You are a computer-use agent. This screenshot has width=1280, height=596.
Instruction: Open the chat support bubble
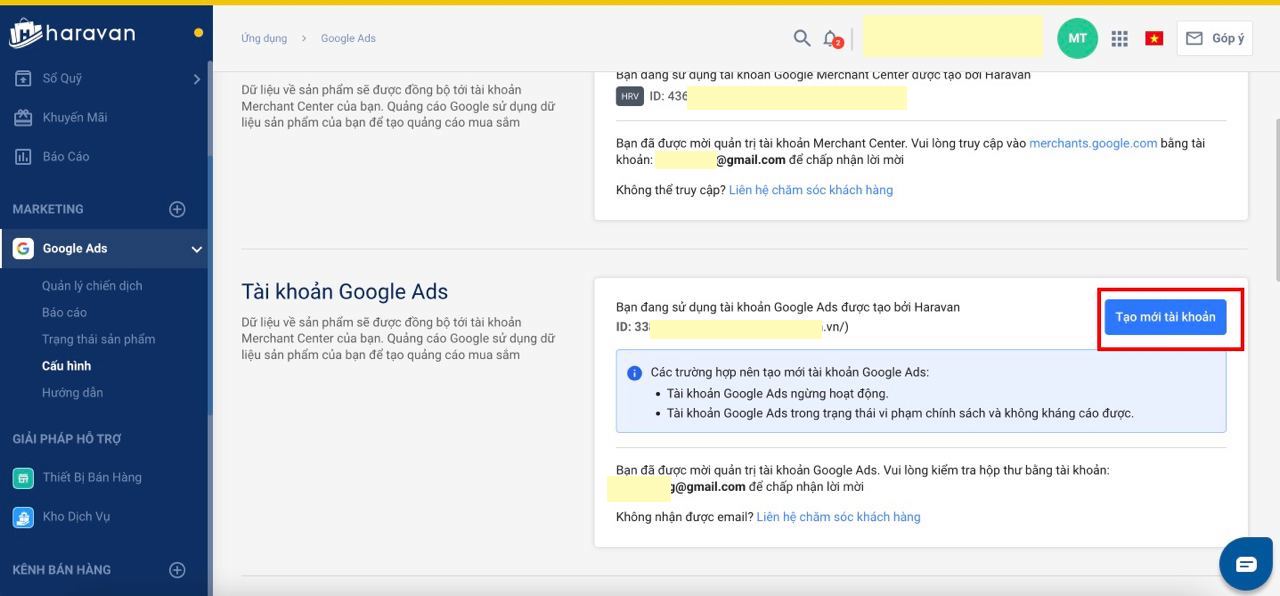tap(1245, 564)
